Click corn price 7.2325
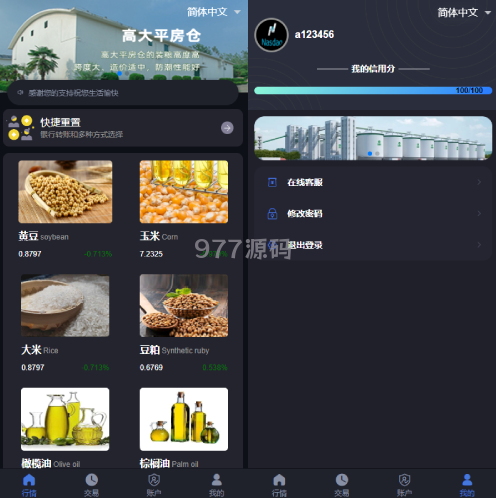Viewport: 496px width, 498px height. (151, 254)
